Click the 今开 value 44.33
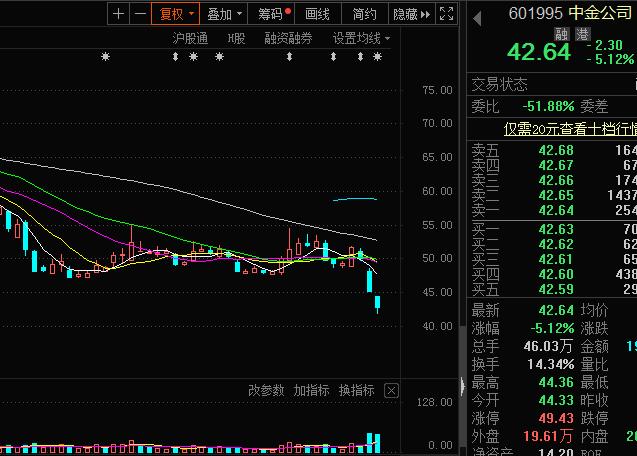The width and height of the screenshot is (637, 456). click(x=556, y=400)
